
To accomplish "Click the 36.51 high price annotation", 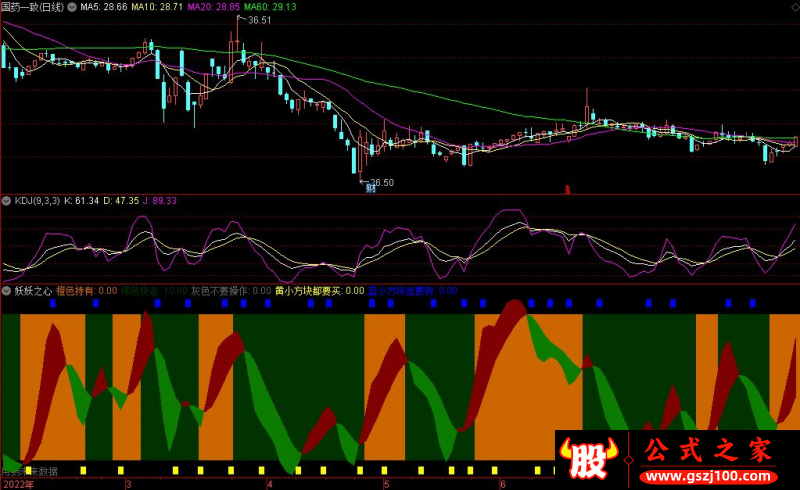I will (259, 20).
